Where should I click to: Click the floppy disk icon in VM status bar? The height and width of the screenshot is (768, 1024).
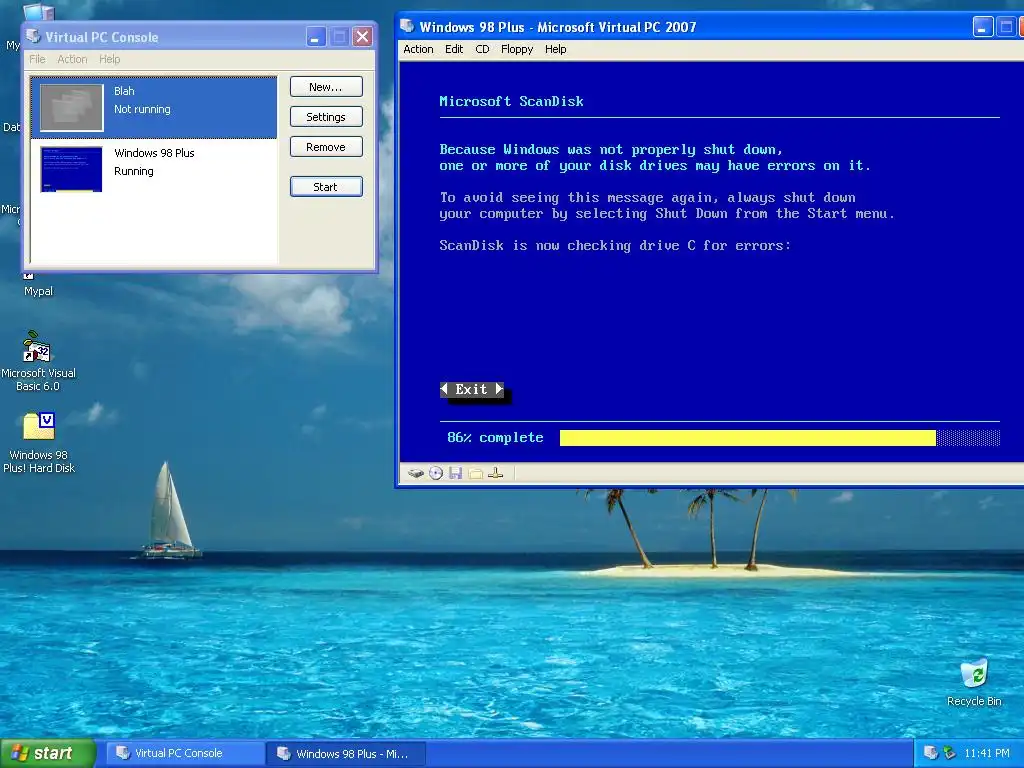tap(456, 473)
